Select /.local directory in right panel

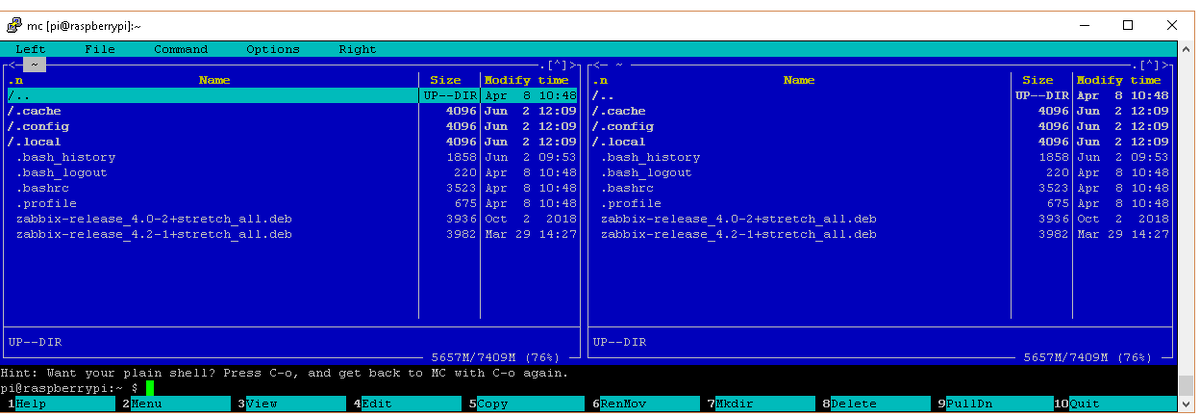coord(880,142)
